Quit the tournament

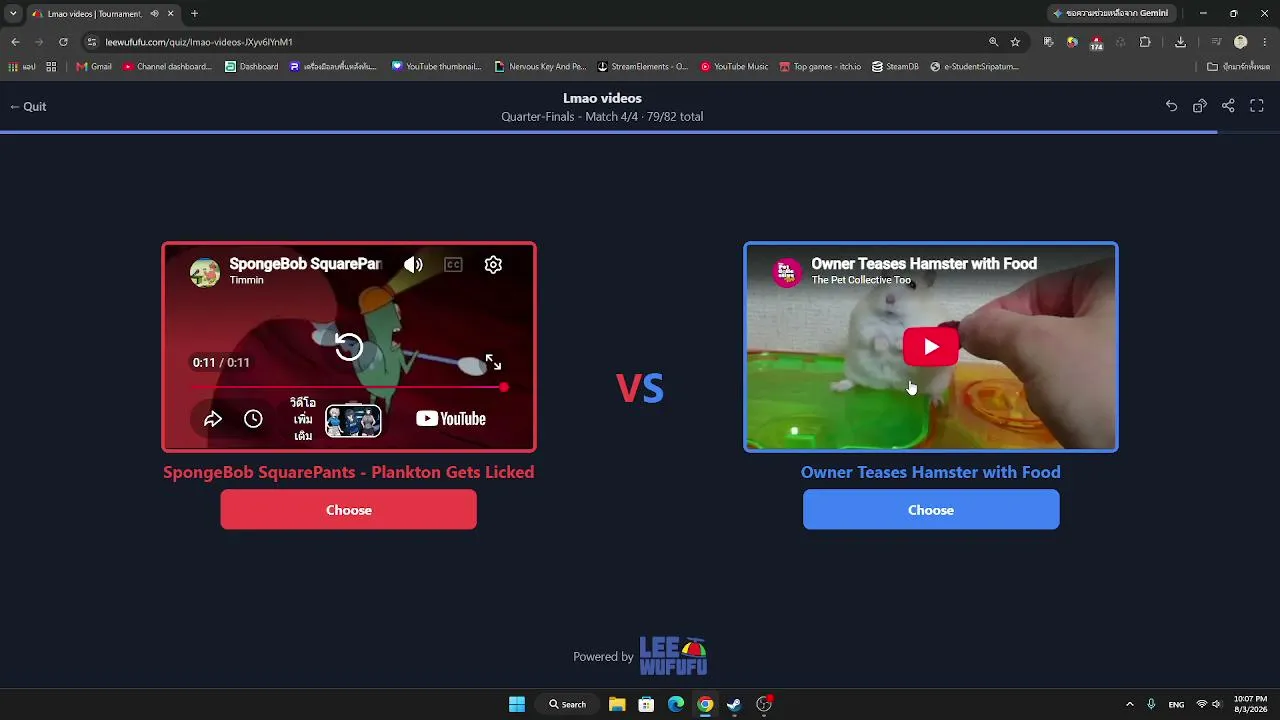(28, 107)
